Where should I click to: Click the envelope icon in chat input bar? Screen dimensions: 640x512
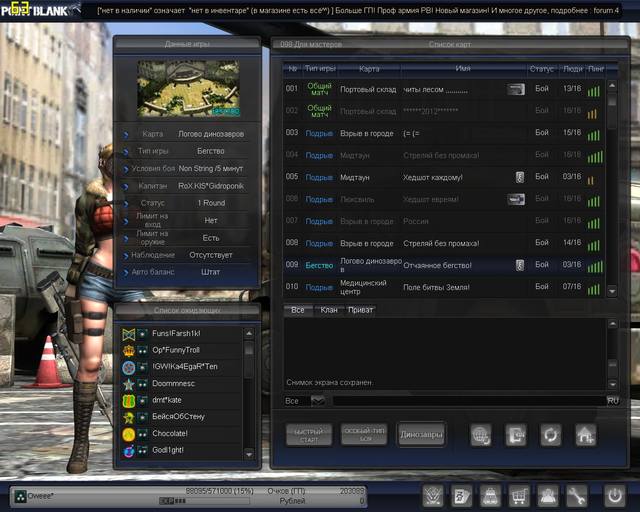coord(318,401)
